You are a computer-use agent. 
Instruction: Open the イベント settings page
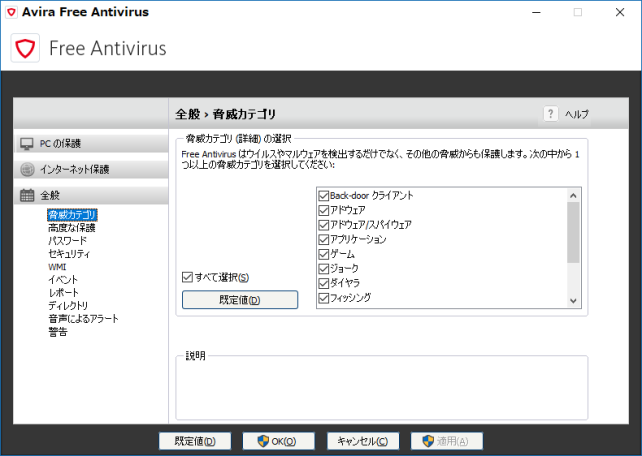[63, 280]
